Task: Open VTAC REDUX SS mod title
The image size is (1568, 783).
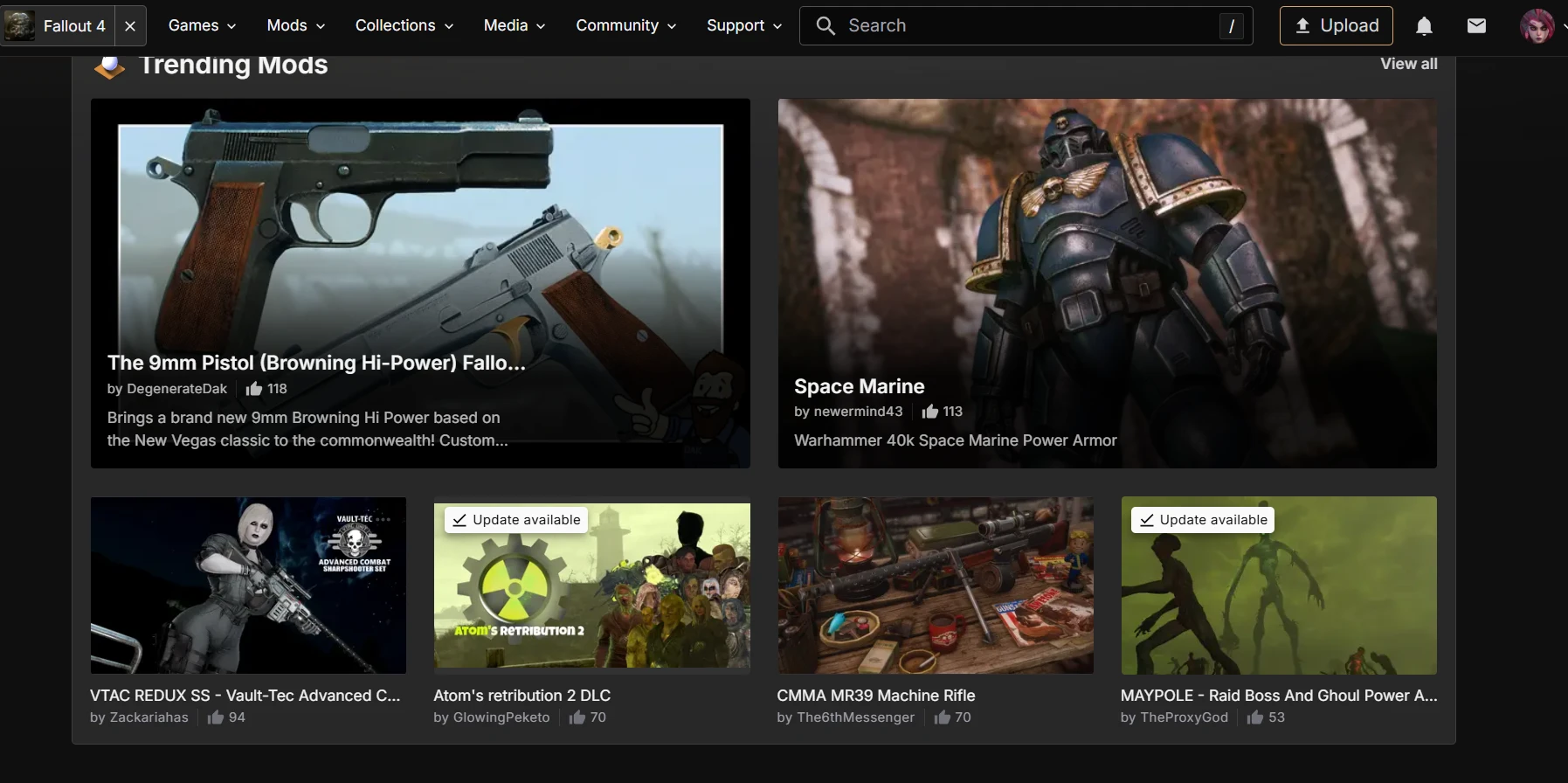Action: pos(245,696)
